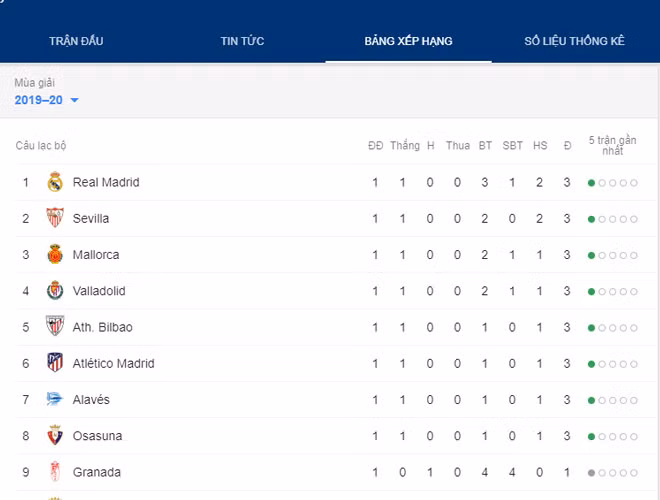Open the TIN TỨC tab
The image size is (660, 500).
click(242, 41)
